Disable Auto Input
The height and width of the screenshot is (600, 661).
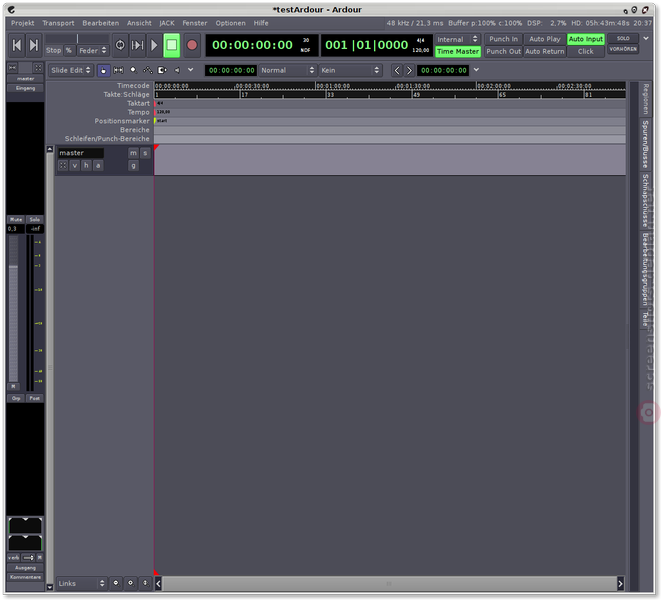pyautogui.click(x=586, y=39)
